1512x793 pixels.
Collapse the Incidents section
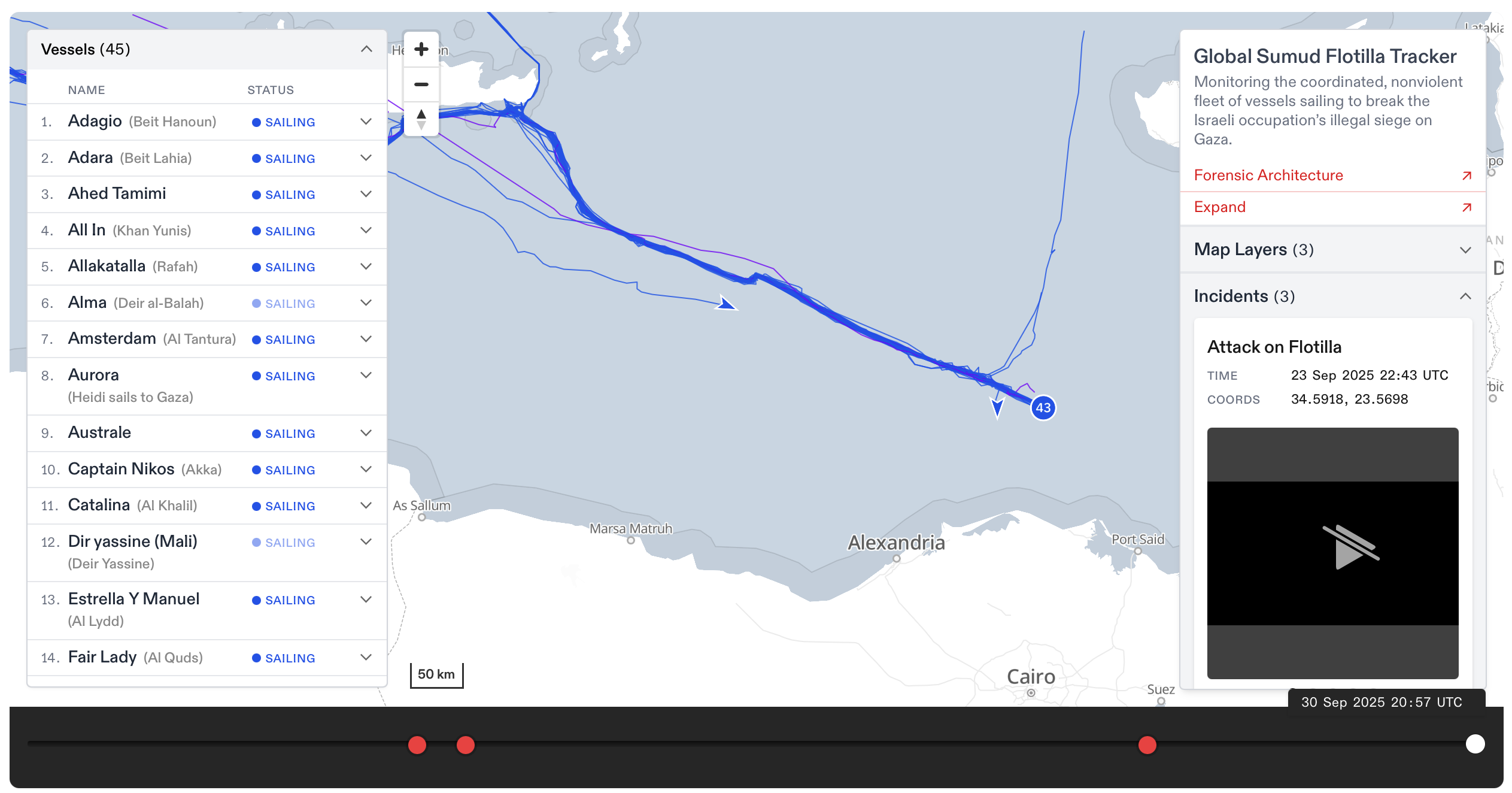1465,296
